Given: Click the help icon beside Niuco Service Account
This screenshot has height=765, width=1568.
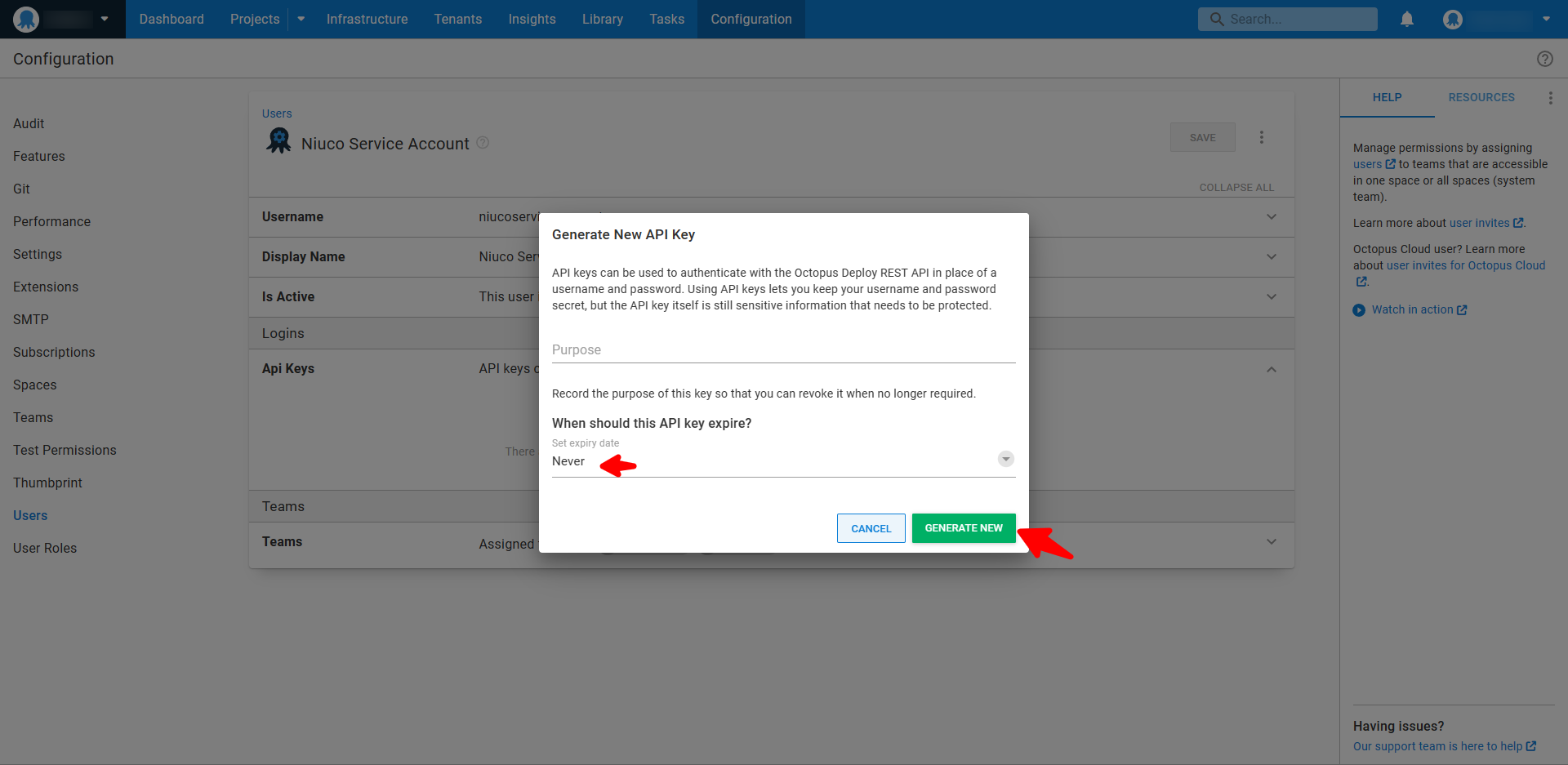Looking at the screenshot, I should (483, 143).
